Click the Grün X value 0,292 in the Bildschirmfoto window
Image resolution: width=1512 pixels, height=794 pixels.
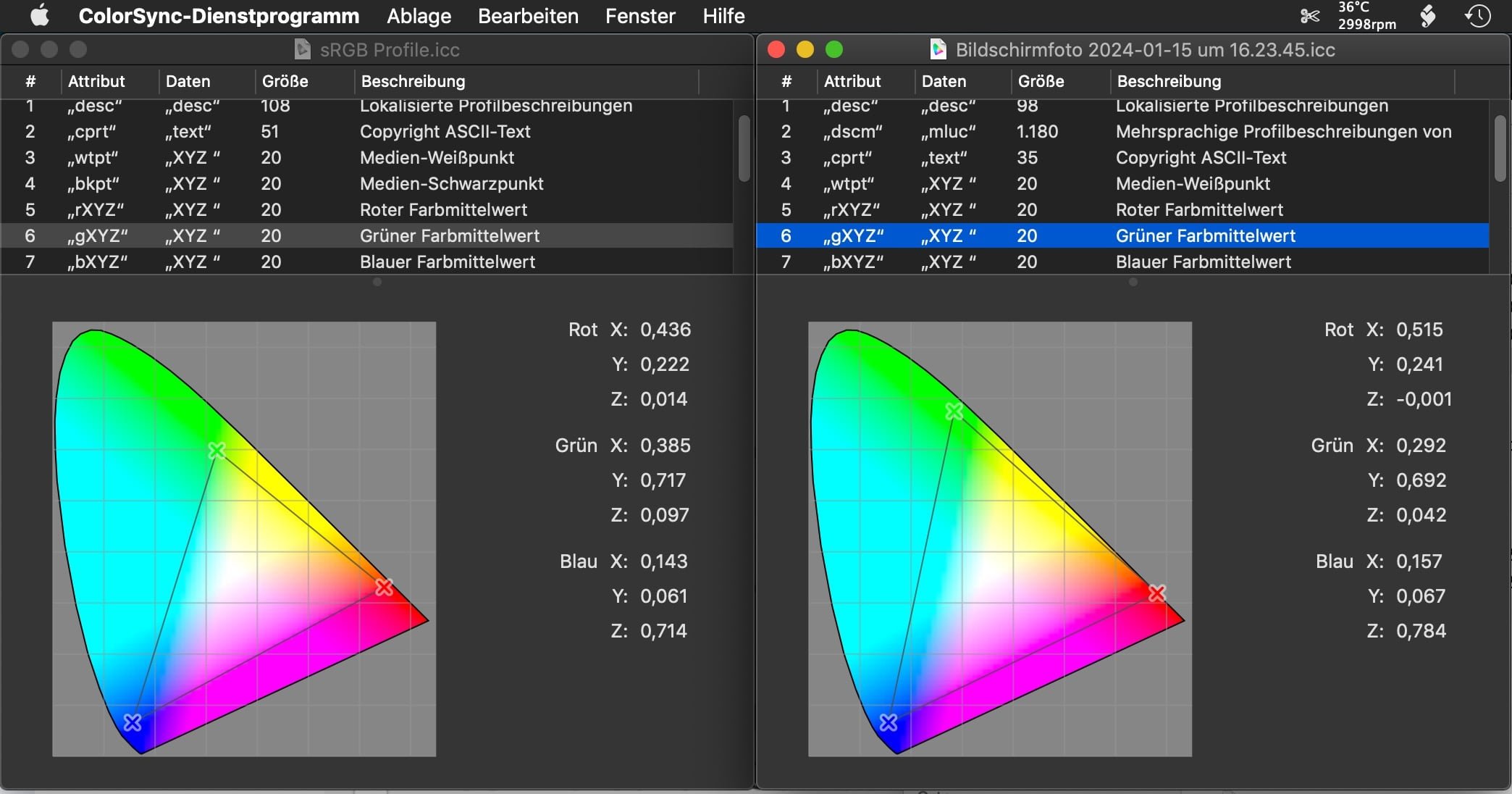click(x=1421, y=446)
